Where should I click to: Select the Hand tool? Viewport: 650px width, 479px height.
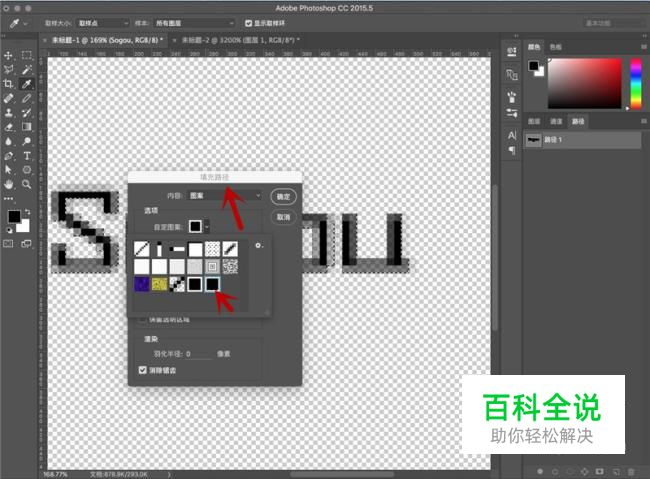[8, 184]
